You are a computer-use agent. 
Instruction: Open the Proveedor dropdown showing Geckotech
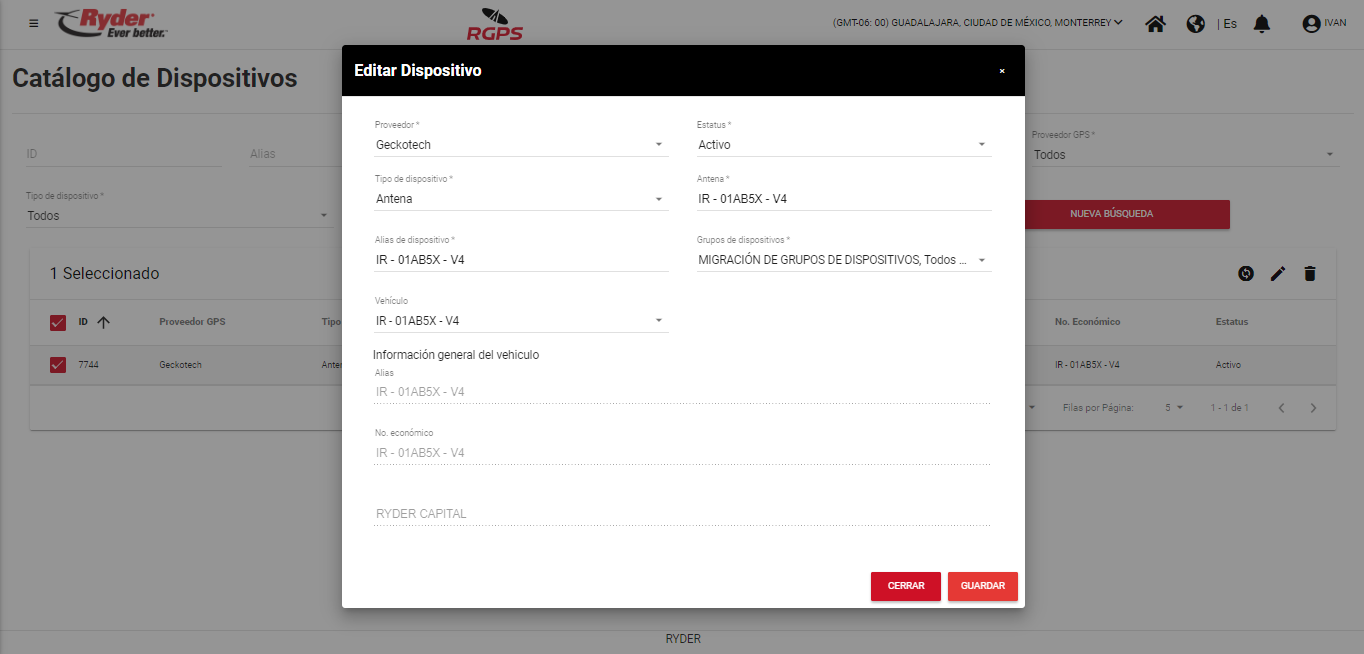pyautogui.click(x=520, y=145)
